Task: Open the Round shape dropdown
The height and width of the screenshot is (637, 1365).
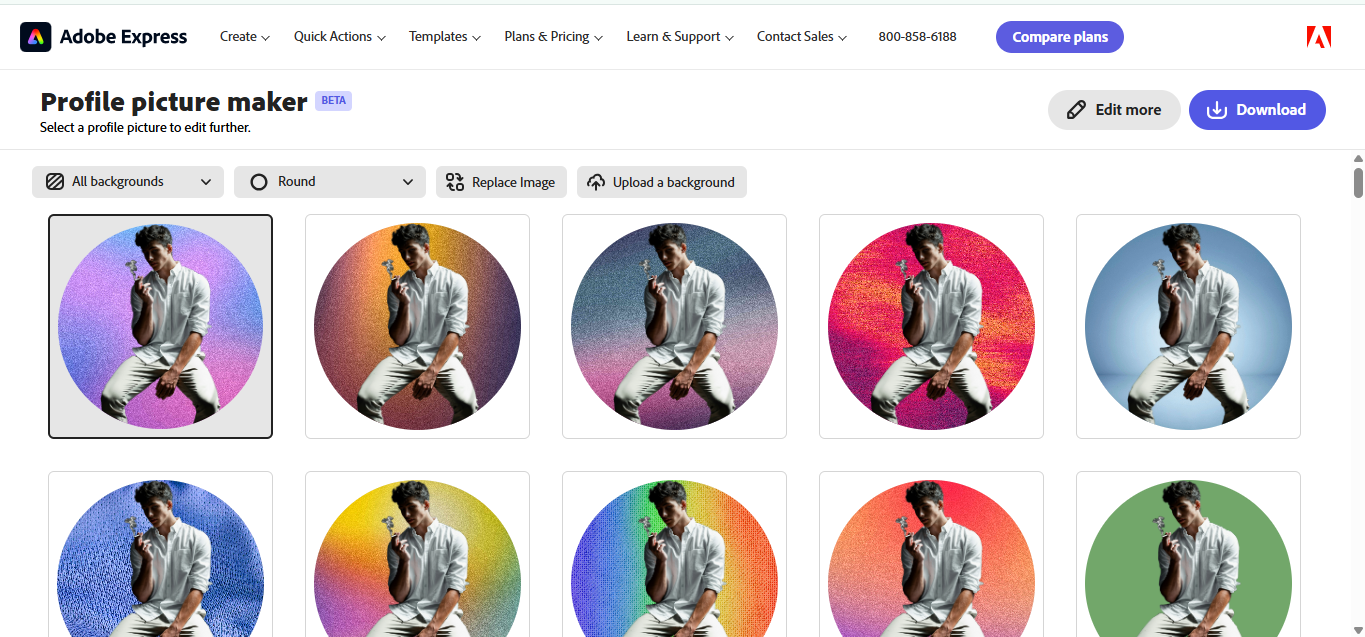Action: click(330, 181)
